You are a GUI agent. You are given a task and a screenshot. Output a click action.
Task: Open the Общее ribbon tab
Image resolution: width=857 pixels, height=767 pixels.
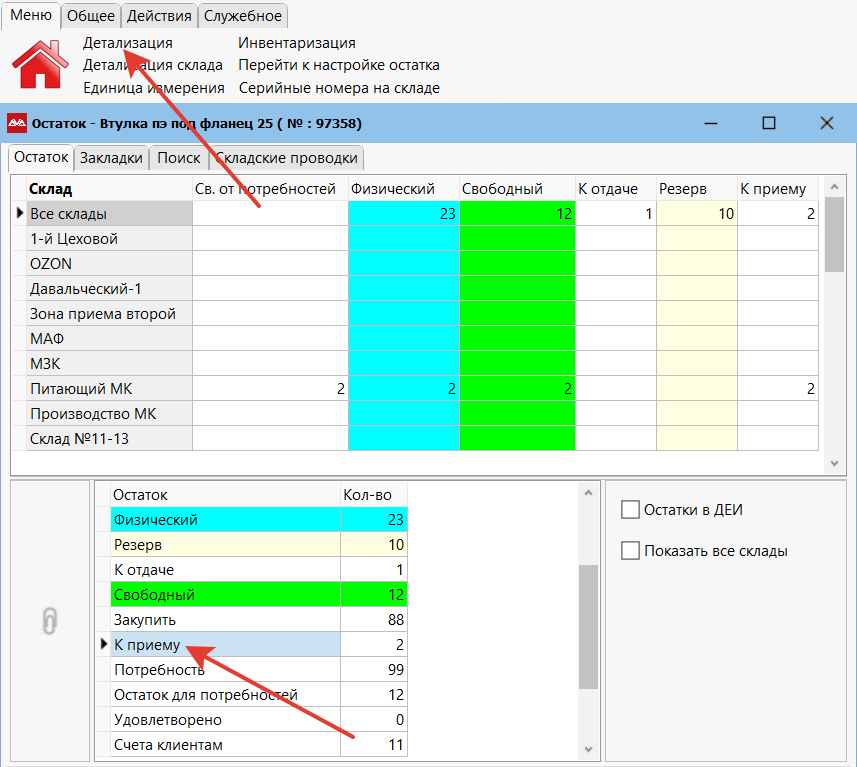pos(90,15)
